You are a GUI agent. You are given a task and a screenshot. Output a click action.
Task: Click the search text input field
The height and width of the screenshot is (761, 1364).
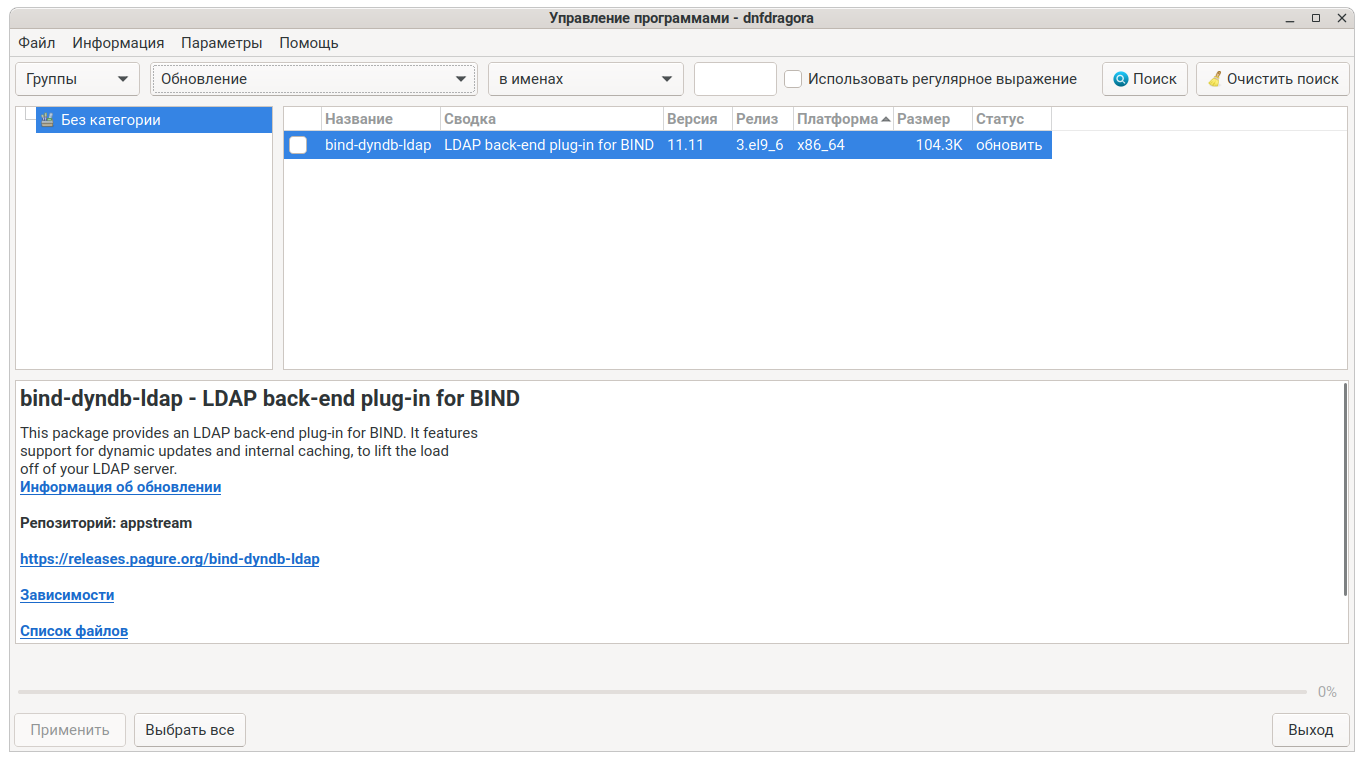(x=735, y=79)
